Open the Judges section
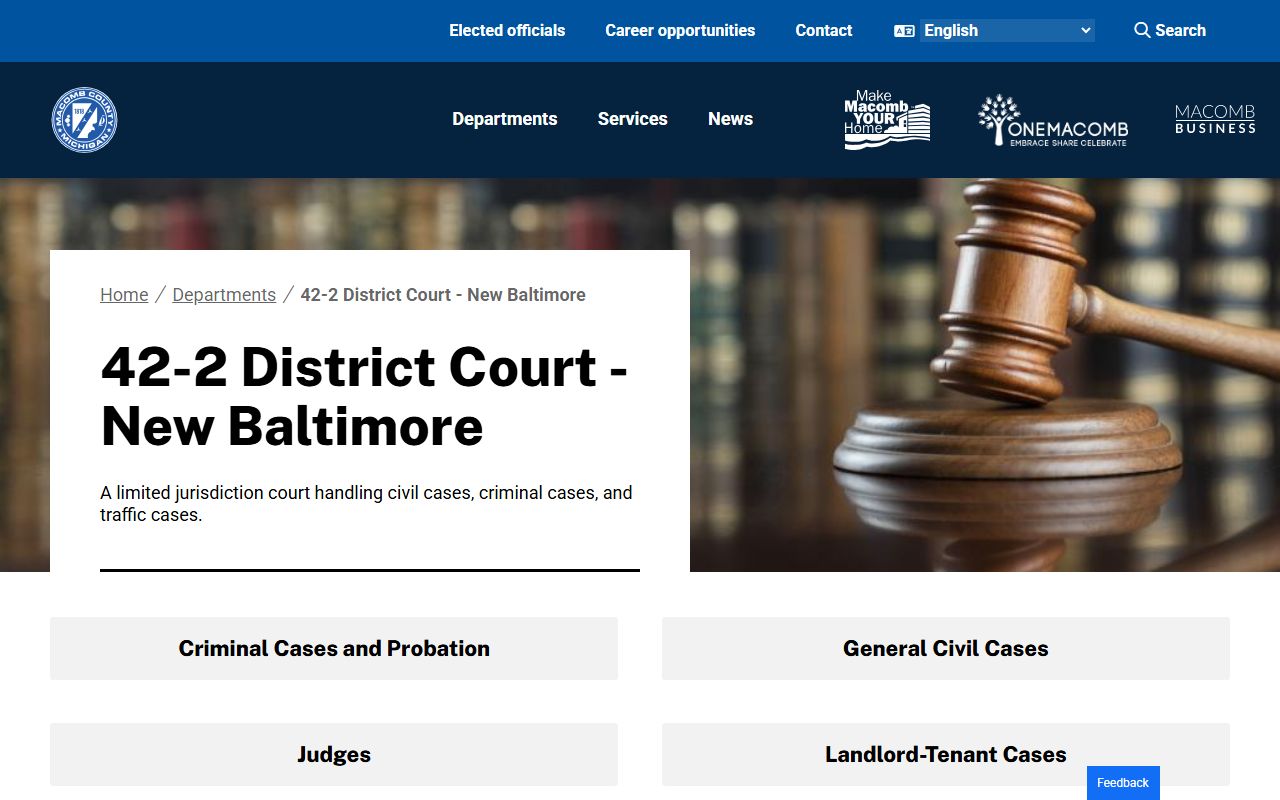1280x800 pixels. coord(334,754)
